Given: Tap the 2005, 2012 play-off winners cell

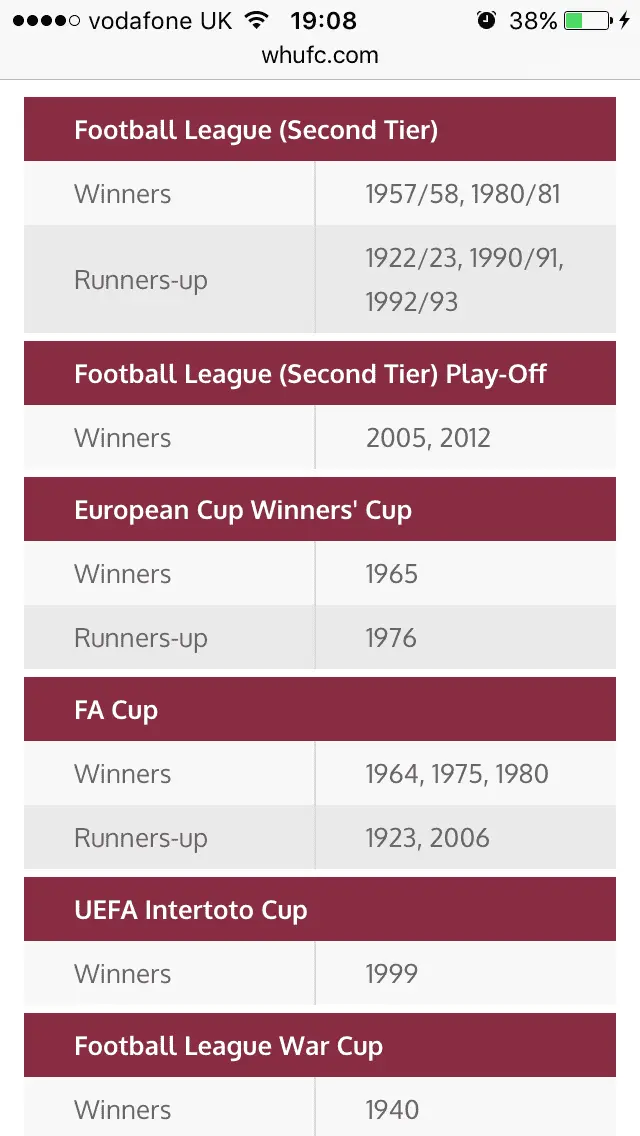Looking at the screenshot, I should (428, 438).
